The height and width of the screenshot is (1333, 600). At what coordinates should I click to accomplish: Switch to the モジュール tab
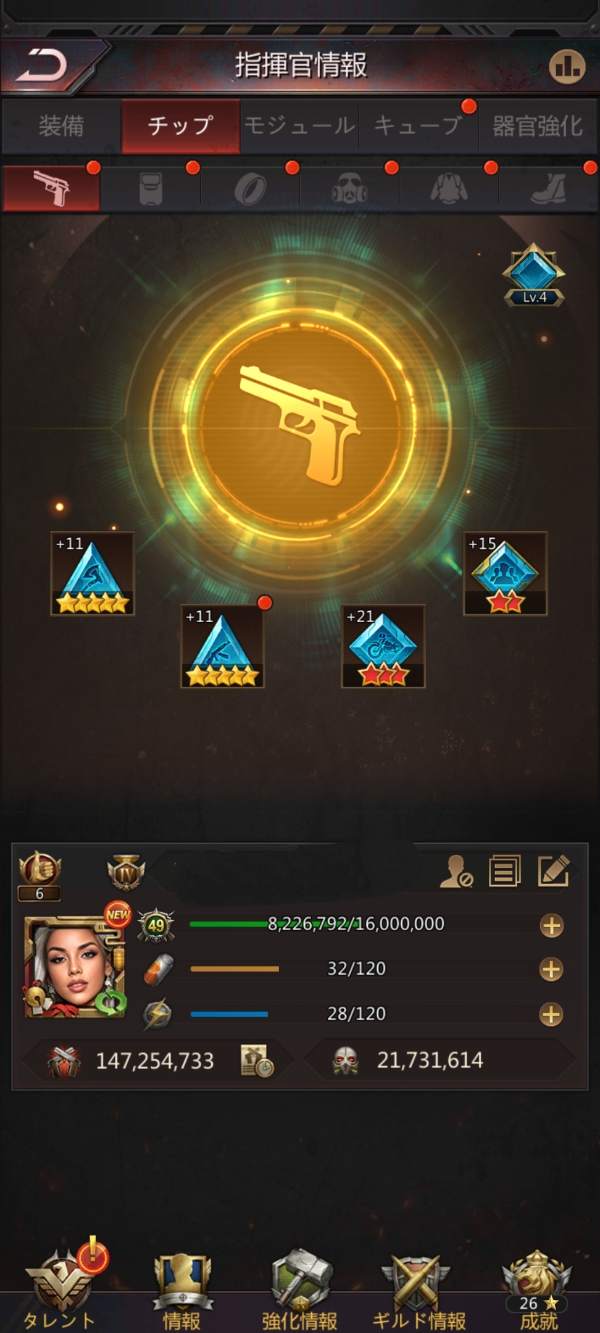(x=299, y=126)
